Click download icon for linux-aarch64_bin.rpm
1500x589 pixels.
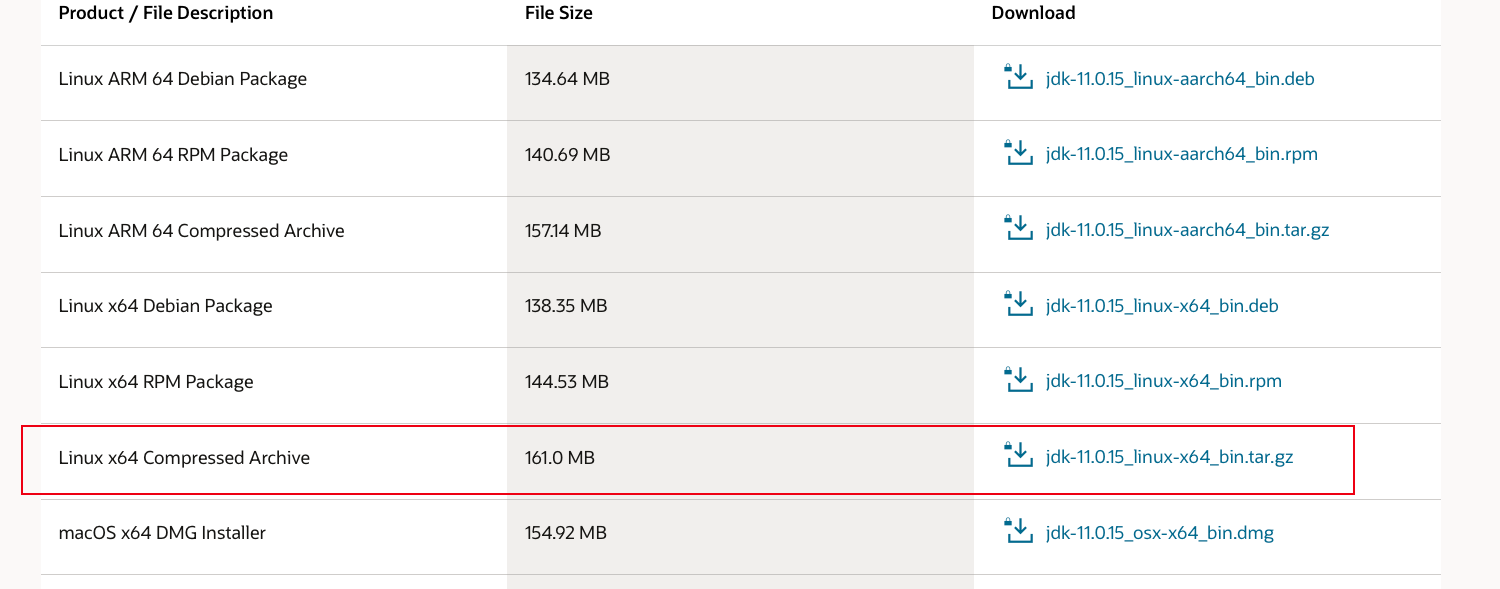[1016, 153]
